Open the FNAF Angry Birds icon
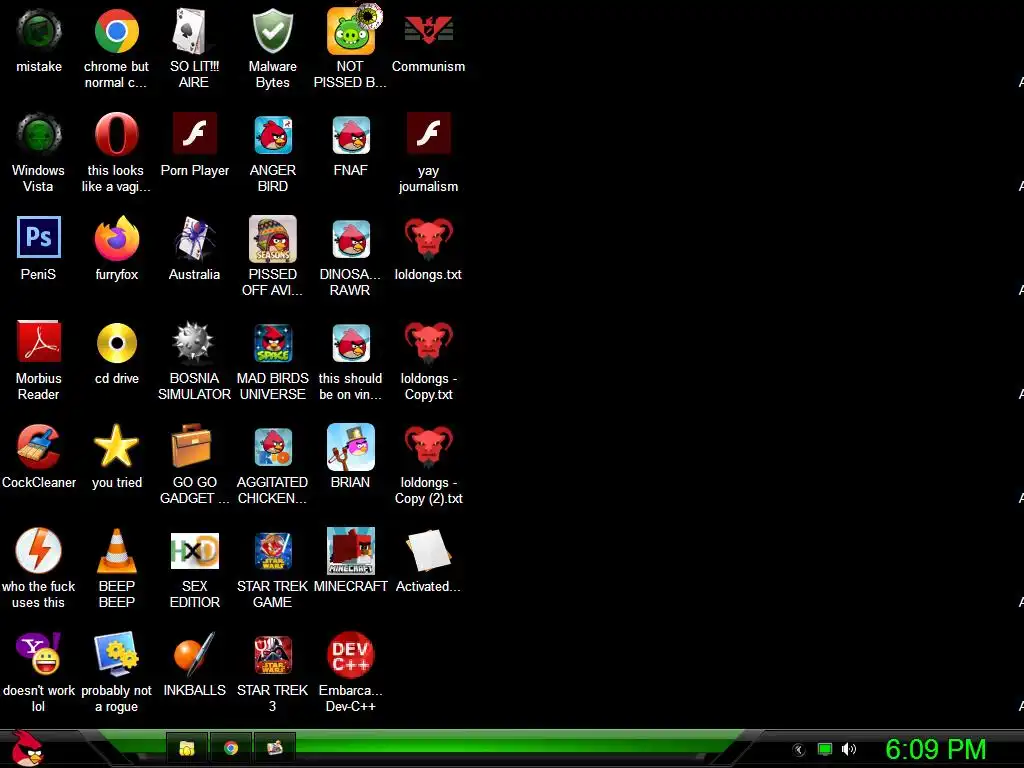The width and height of the screenshot is (1024, 768). [x=351, y=135]
